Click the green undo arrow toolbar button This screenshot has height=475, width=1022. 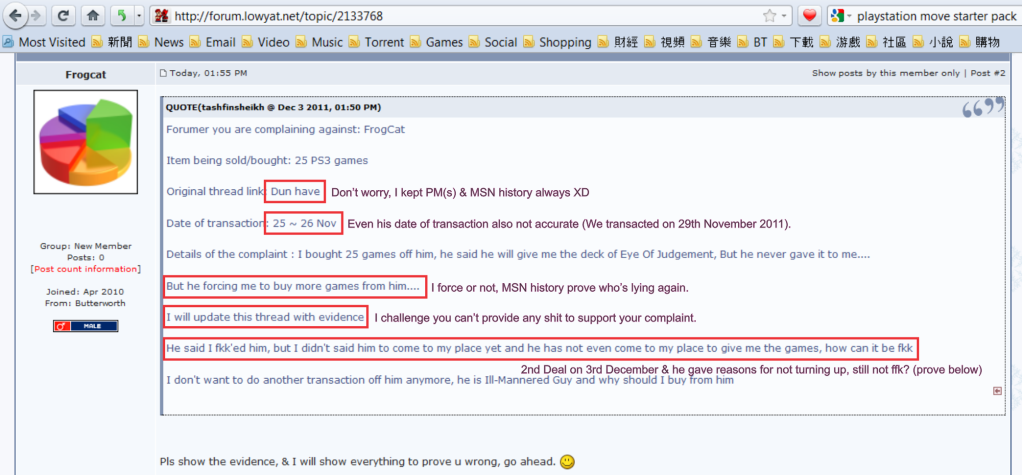pyautogui.click(x=122, y=16)
